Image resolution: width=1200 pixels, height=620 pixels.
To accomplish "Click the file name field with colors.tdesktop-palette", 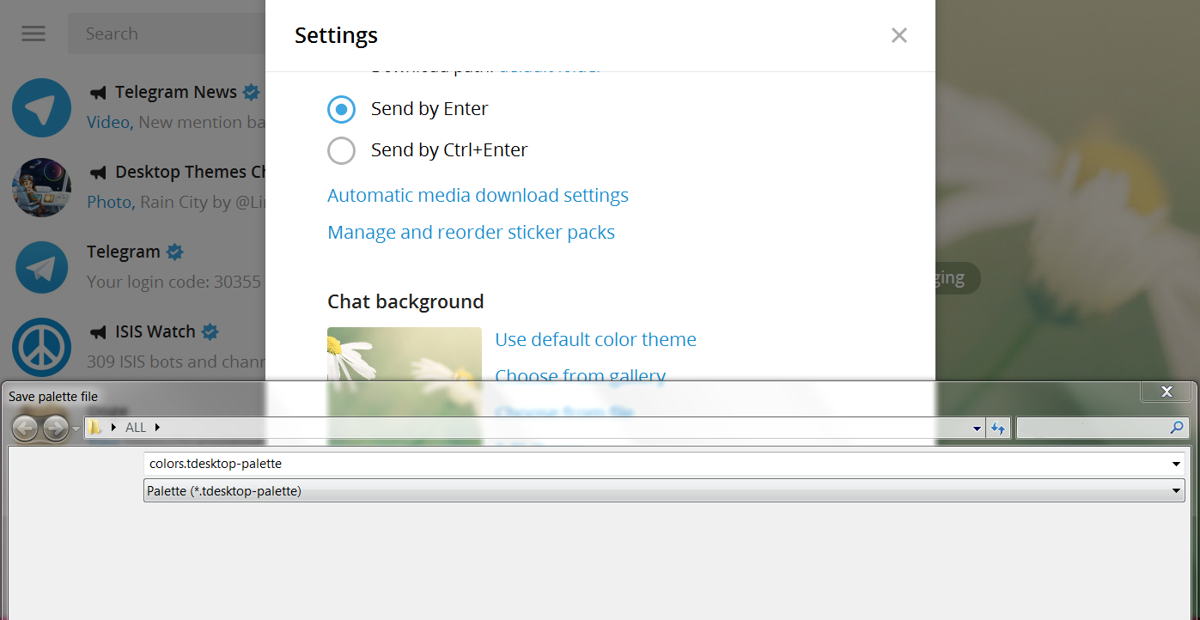I will tap(664, 464).
